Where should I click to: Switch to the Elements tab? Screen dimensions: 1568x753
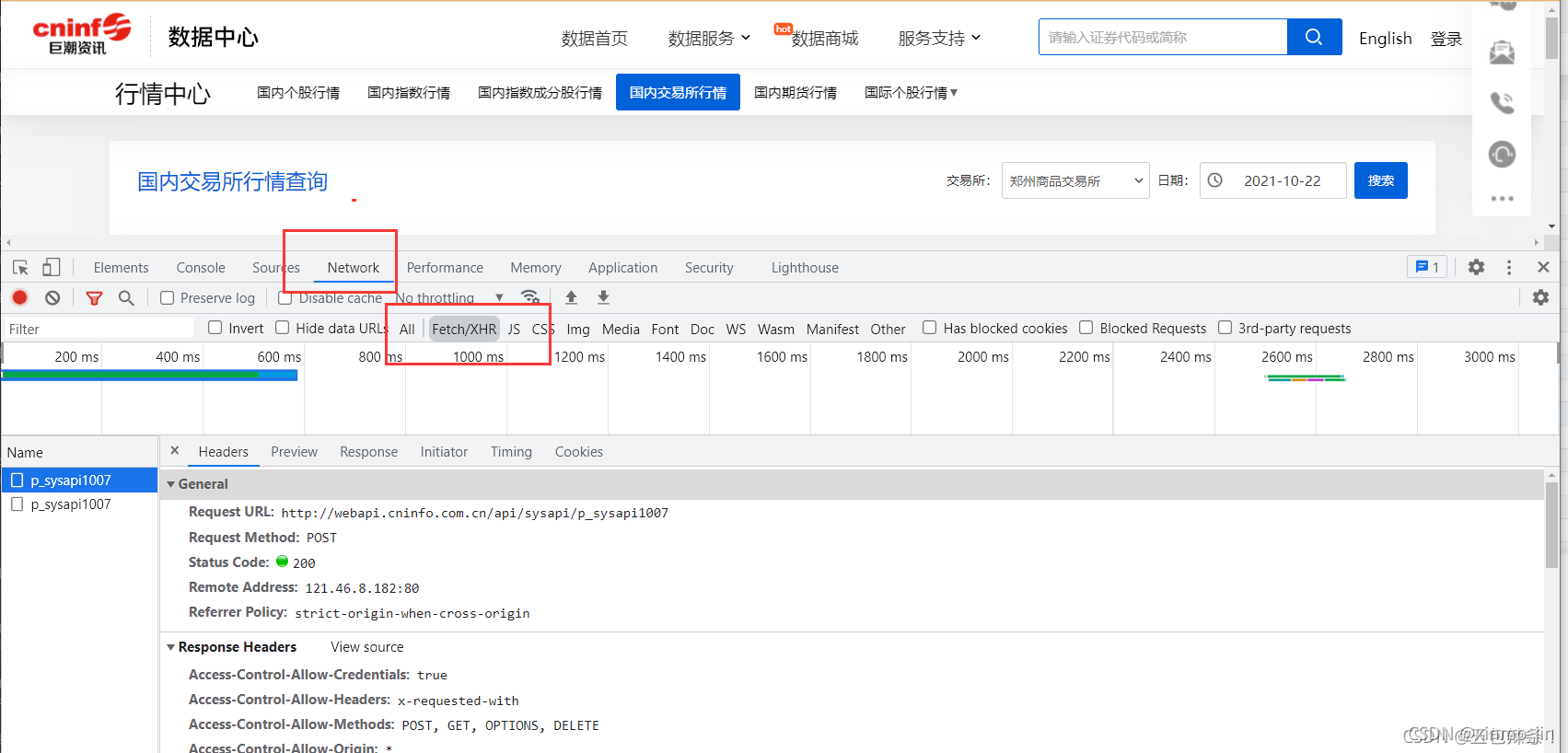point(121,268)
